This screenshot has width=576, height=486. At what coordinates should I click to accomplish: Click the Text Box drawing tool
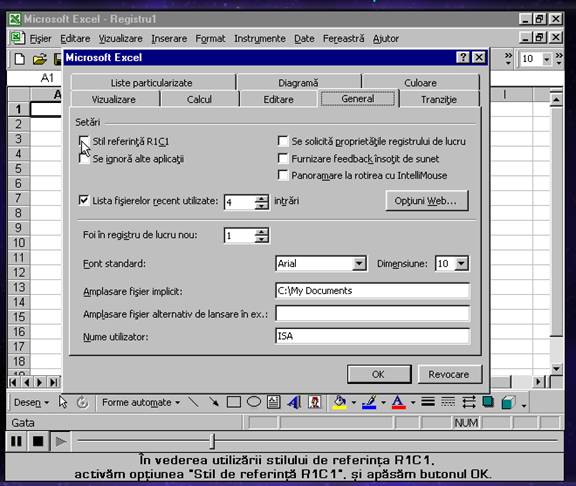(273, 402)
